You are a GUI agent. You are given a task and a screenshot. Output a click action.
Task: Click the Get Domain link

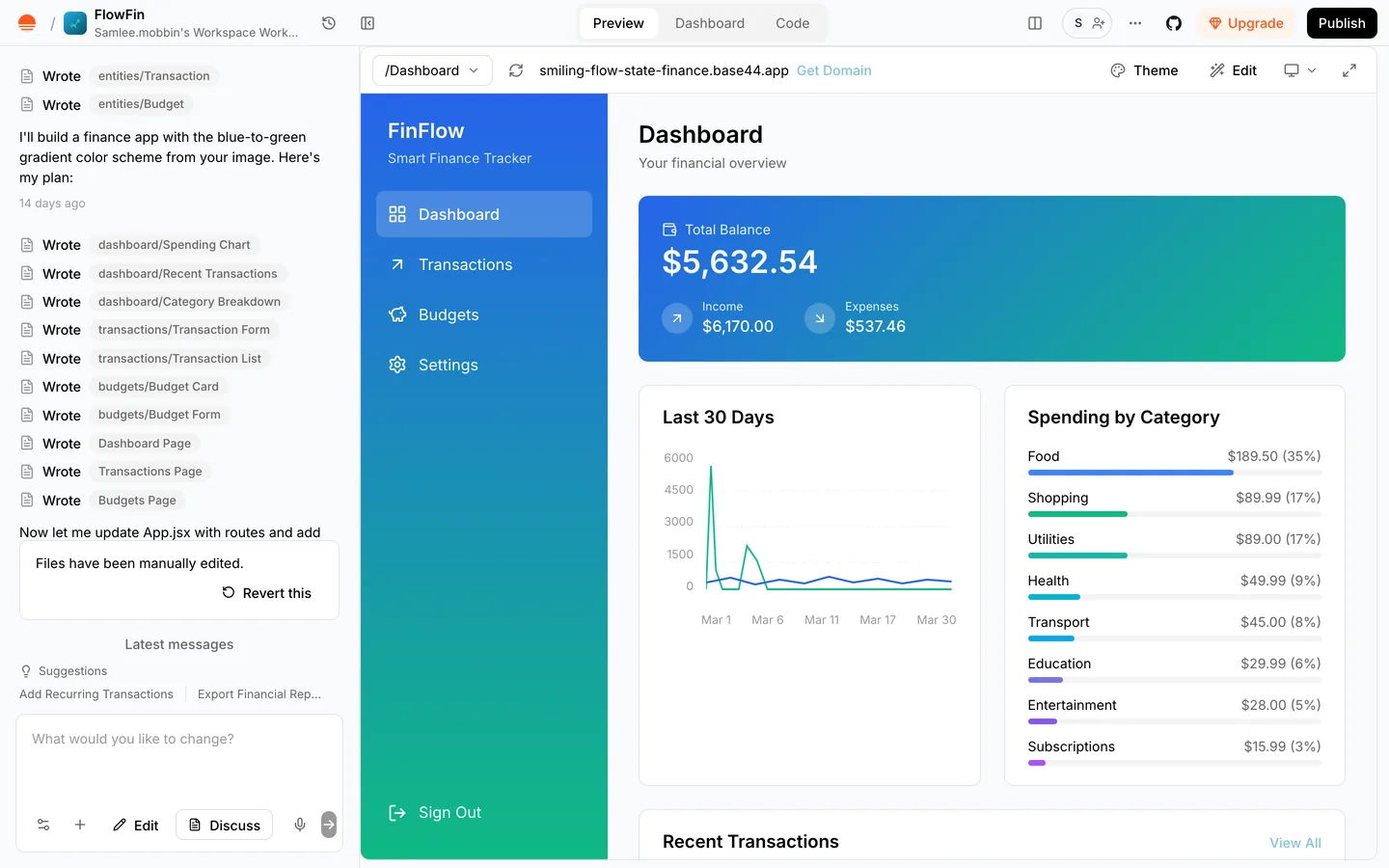click(834, 70)
